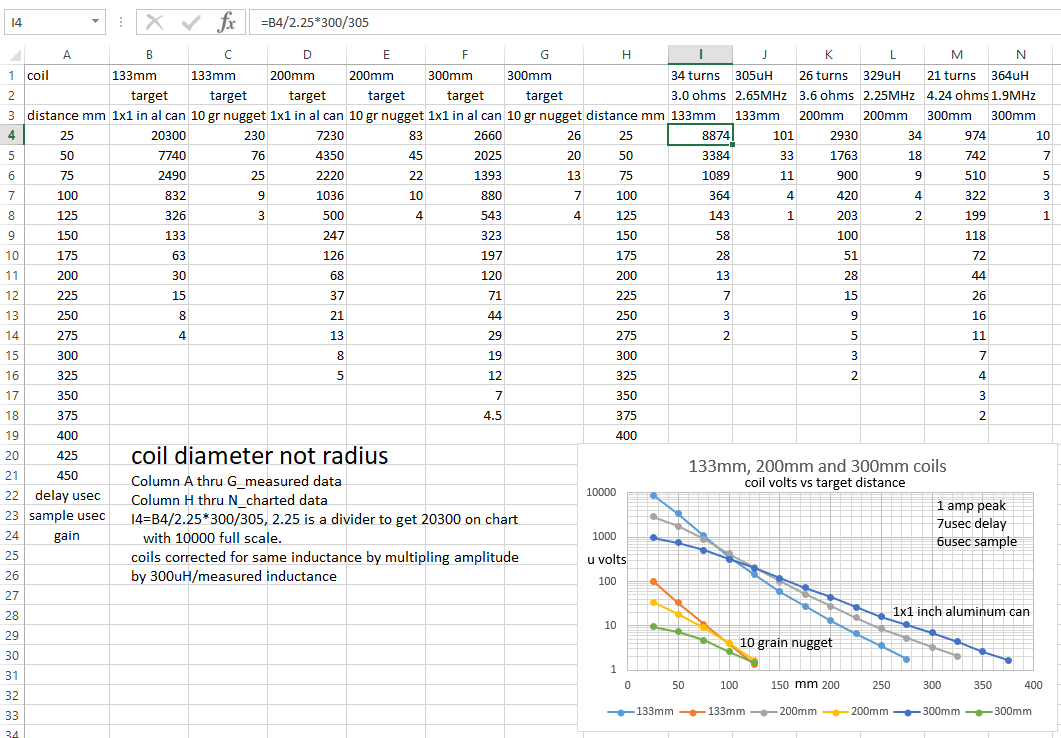Image resolution: width=1061 pixels, height=738 pixels.
Task: Select the "1x1 inch aluminum can" chart label
Action: tap(960, 611)
